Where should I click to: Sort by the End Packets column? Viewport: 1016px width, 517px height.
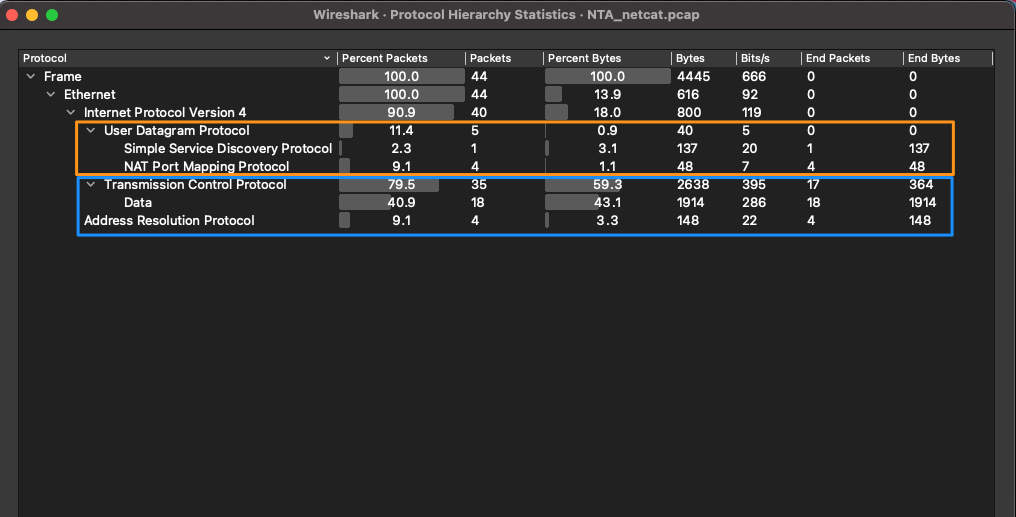(838, 59)
